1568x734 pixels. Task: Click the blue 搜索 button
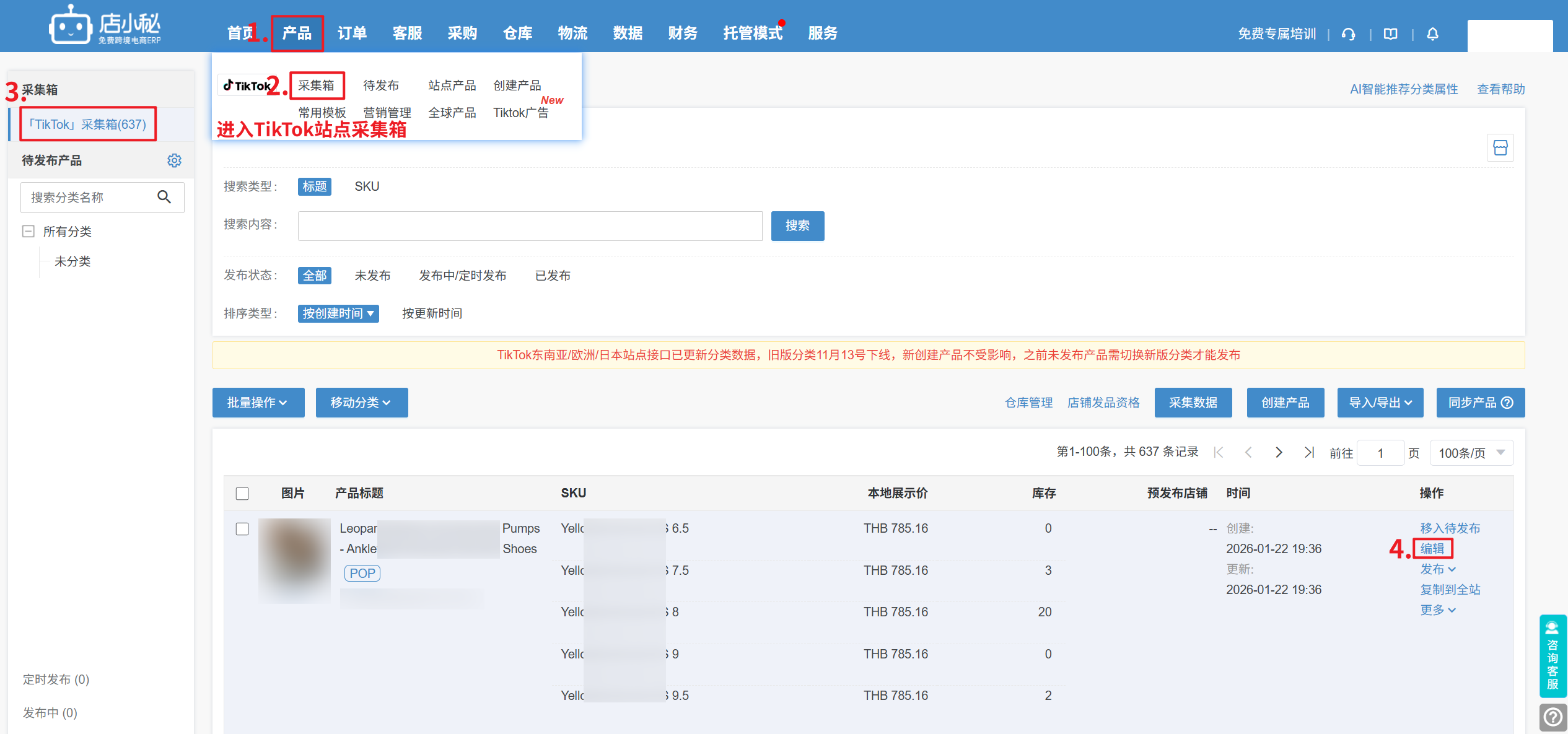[x=797, y=226]
